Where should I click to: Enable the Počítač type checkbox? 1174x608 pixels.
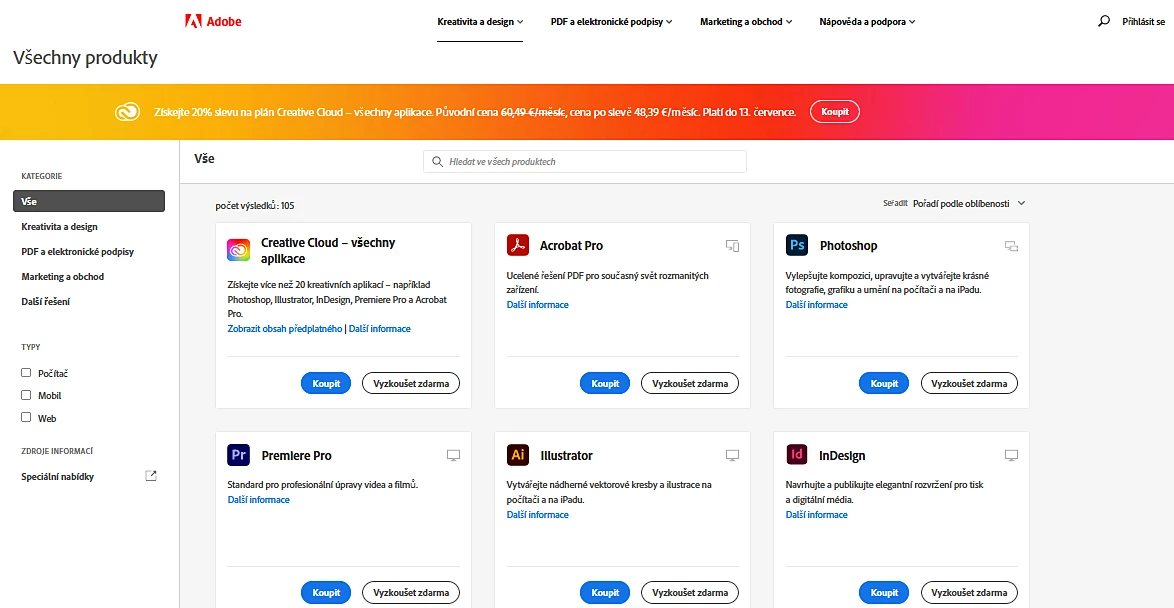coord(27,373)
